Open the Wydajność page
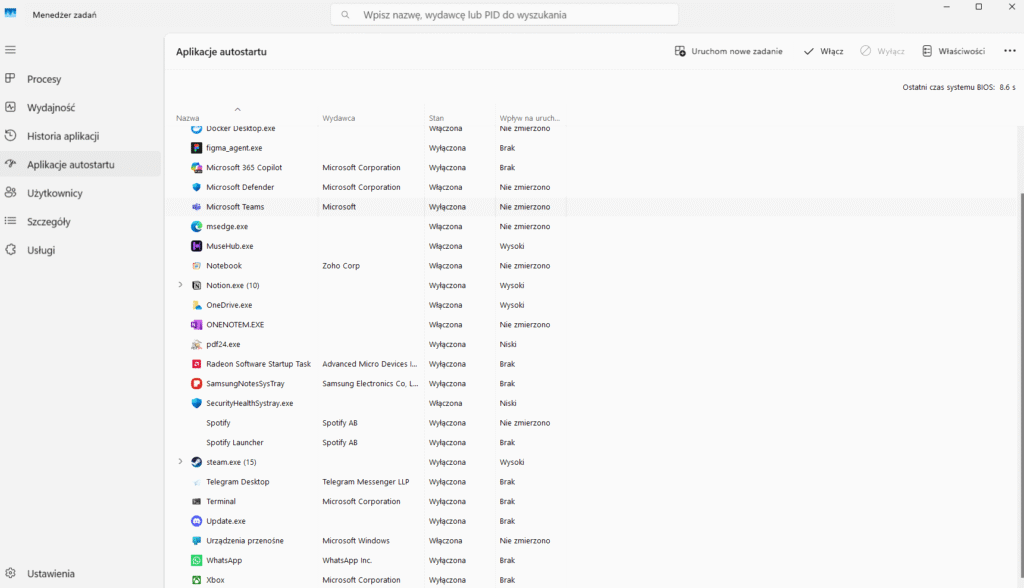 tap(80, 107)
